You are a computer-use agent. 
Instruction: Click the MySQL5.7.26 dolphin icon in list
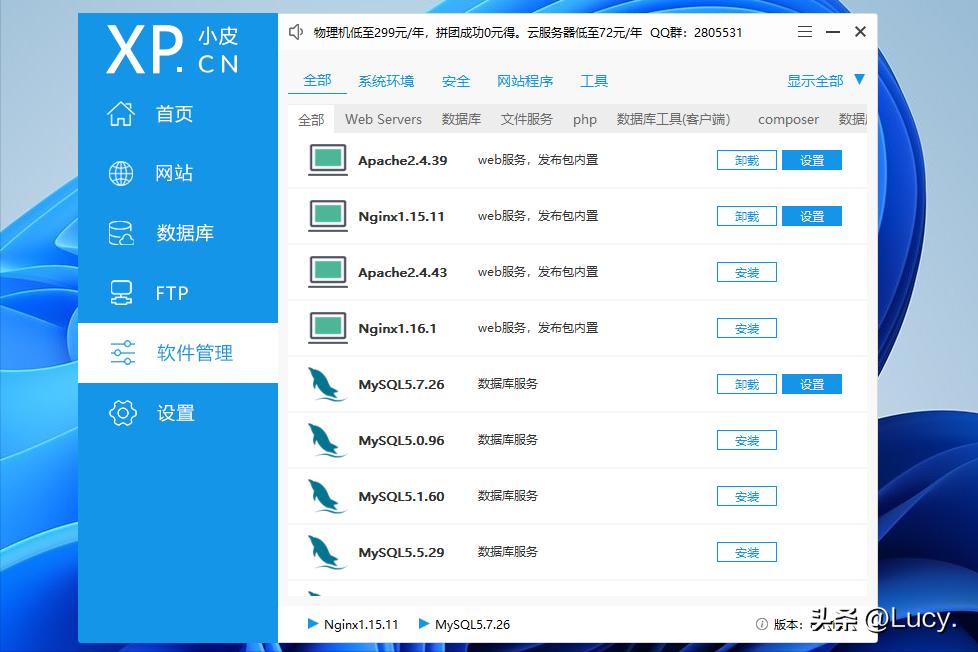click(326, 384)
